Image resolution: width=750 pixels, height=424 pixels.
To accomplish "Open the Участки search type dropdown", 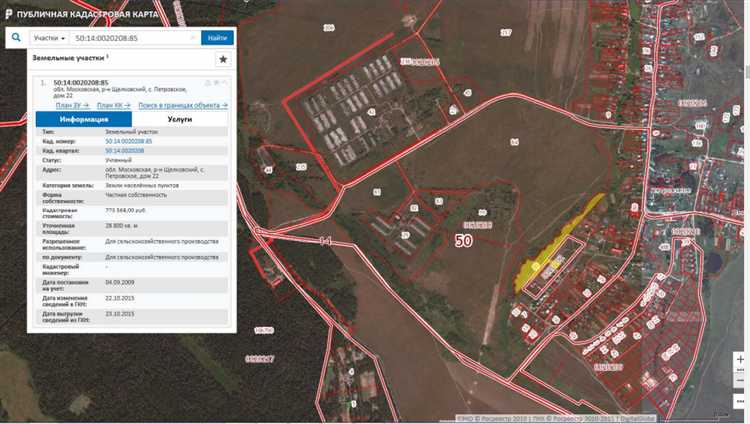I will tap(49, 38).
